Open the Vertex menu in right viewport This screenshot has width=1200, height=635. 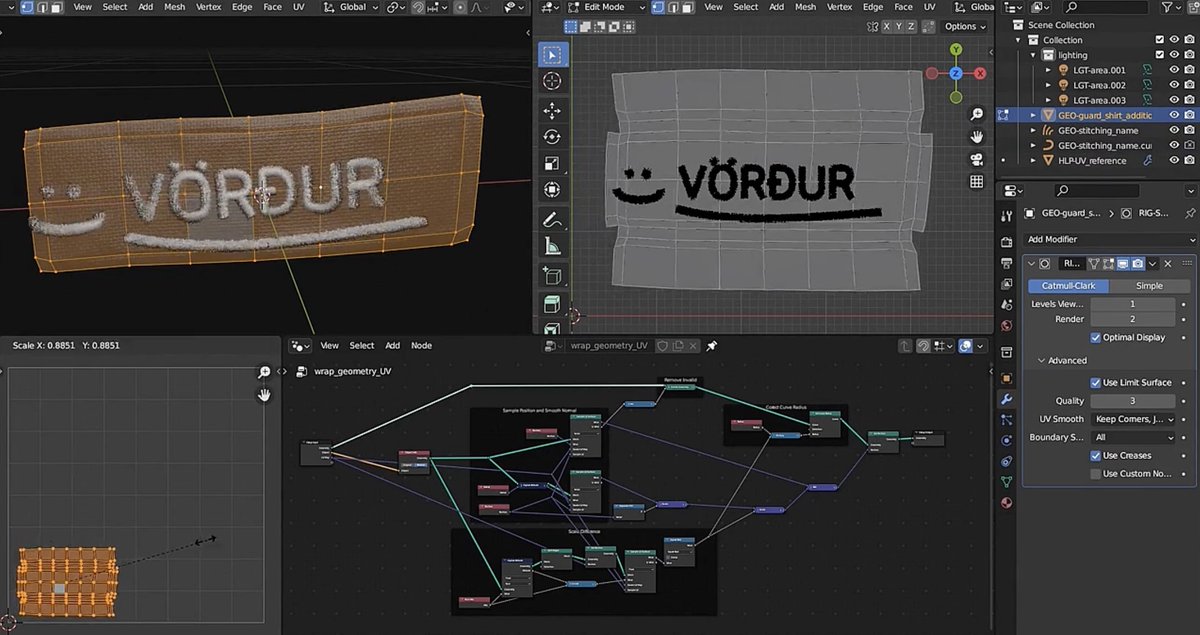click(839, 7)
